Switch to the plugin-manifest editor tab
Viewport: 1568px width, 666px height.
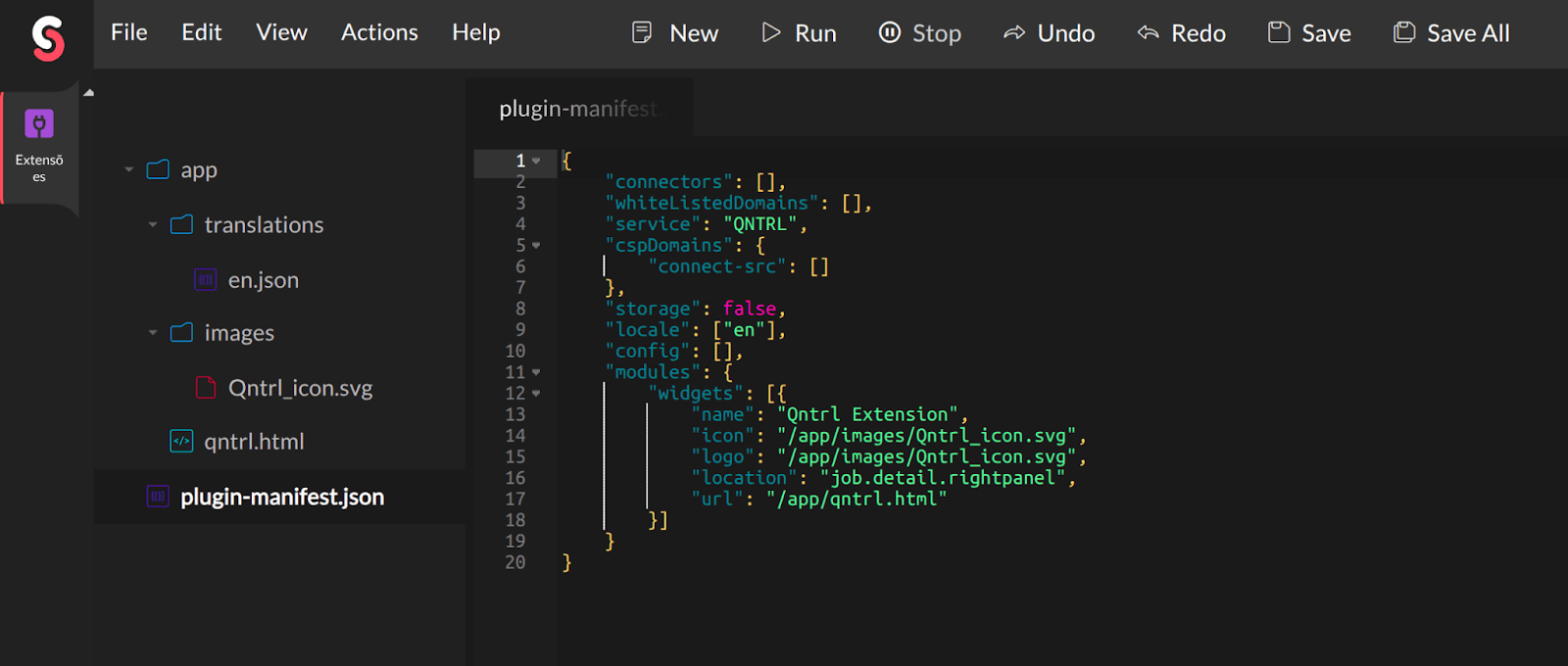click(579, 109)
